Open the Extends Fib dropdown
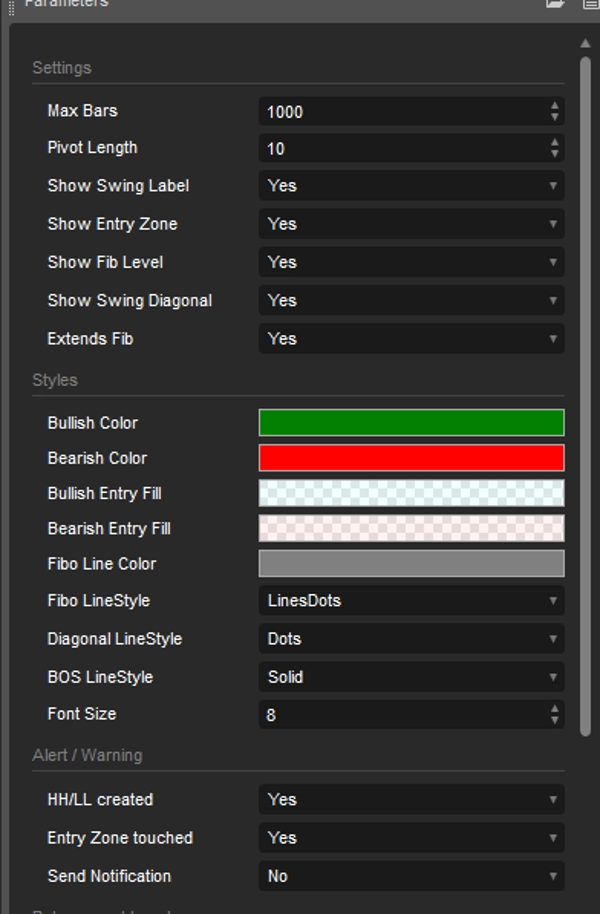Viewport: 600px width, 914px height. pyautogui.click(x=412, y=339)
